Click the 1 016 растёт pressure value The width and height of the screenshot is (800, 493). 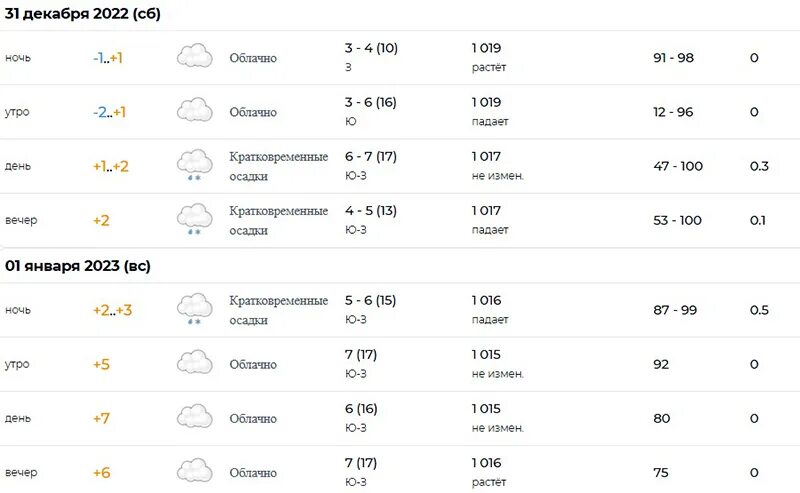pos(489,472)
